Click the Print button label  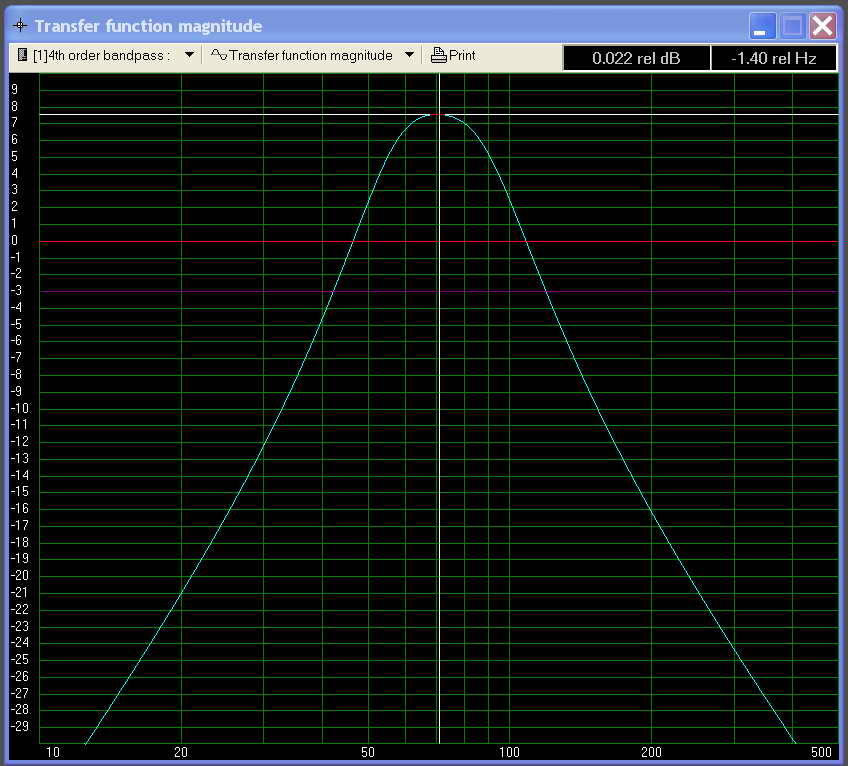point(462,55)
